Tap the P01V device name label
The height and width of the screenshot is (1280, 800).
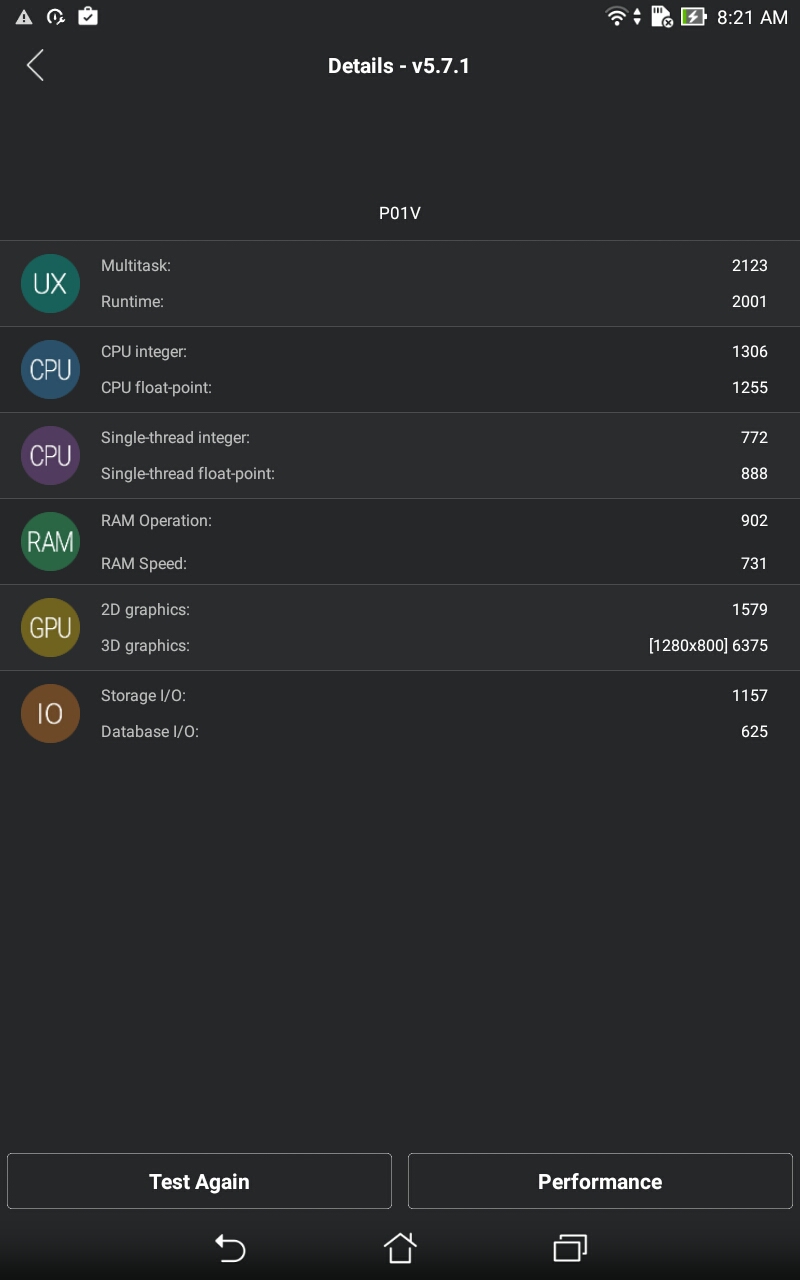[x=399, y=213]
